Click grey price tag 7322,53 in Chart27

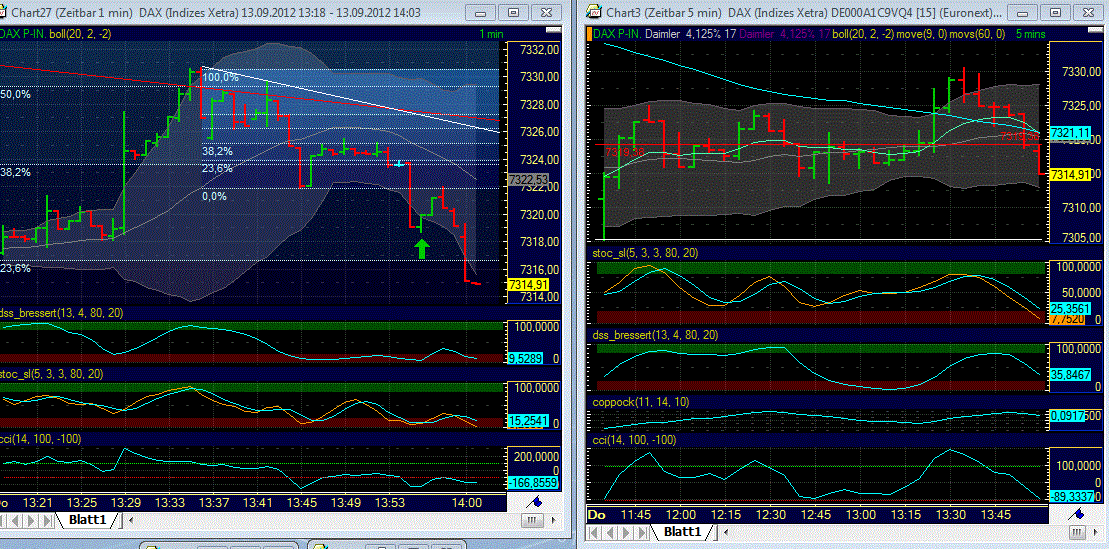click(529, 180)
